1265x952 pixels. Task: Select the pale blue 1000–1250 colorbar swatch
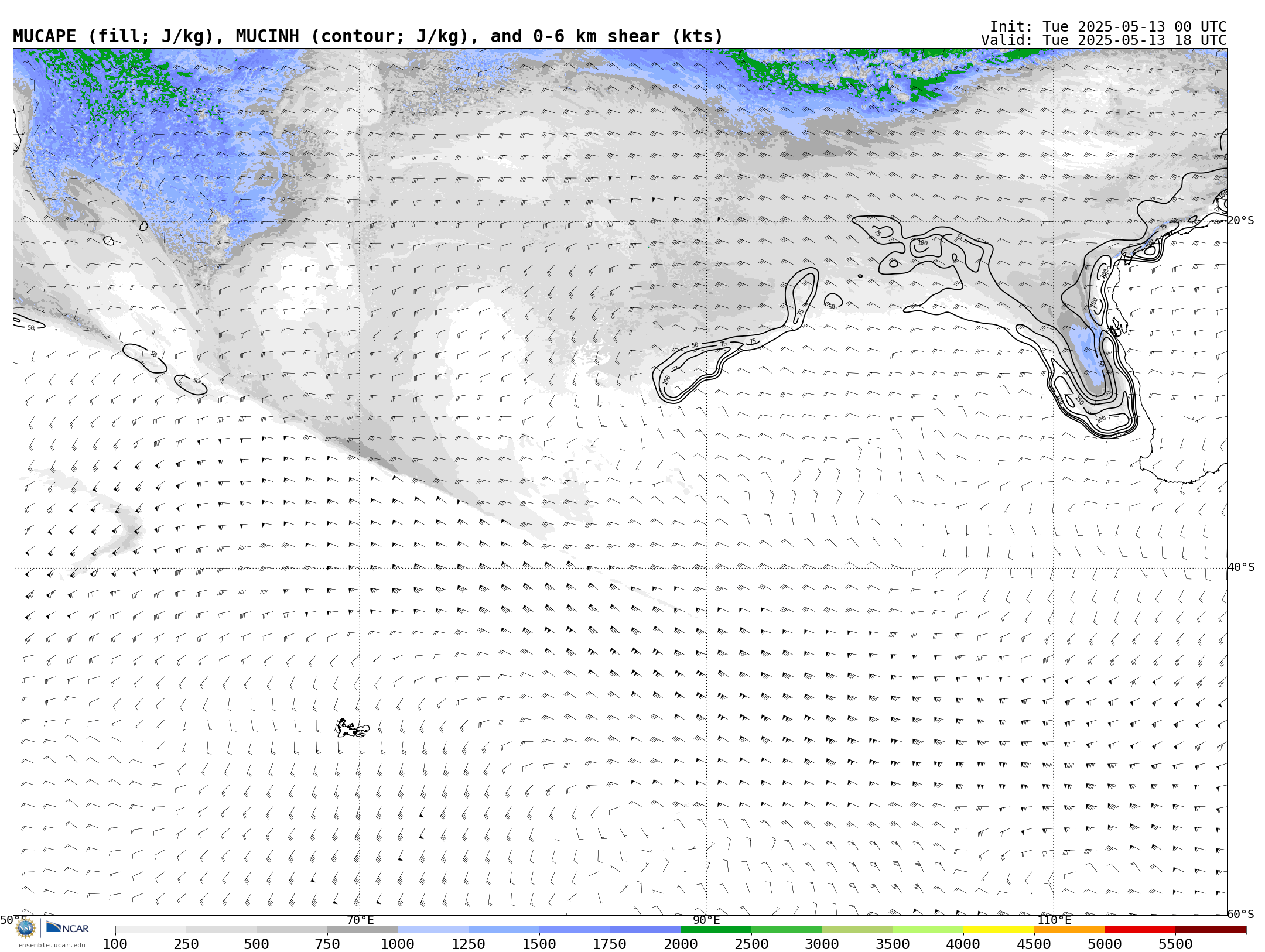click(433, 930)
